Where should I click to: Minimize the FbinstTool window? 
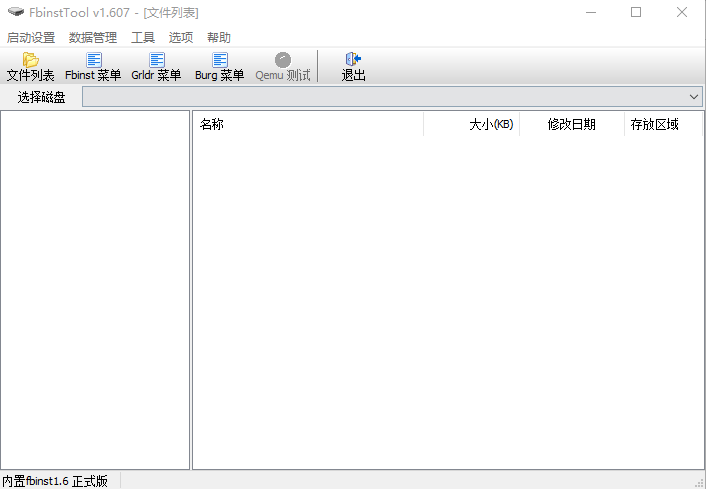tap(591, 12)
